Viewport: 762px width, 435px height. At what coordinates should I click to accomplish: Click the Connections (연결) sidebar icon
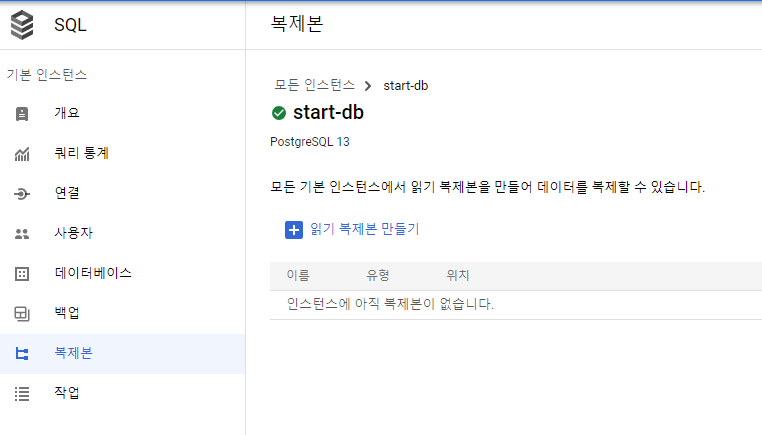pos(22,194)
